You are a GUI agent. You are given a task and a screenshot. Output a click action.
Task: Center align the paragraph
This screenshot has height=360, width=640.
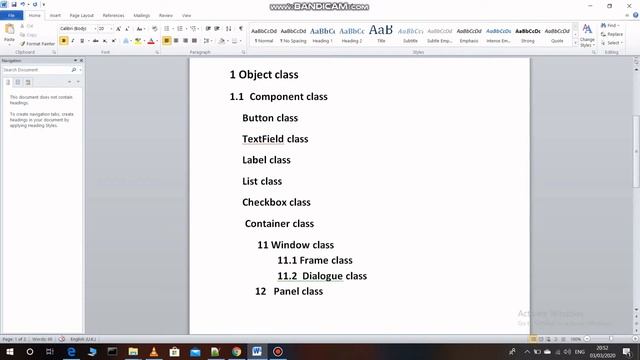[x=176, y=41]
